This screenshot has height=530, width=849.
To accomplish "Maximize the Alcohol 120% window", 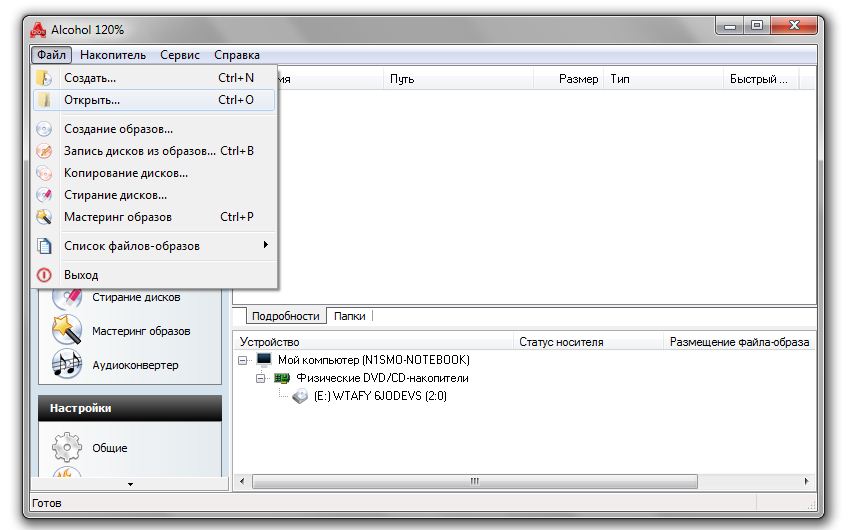I will coord(757,25).
